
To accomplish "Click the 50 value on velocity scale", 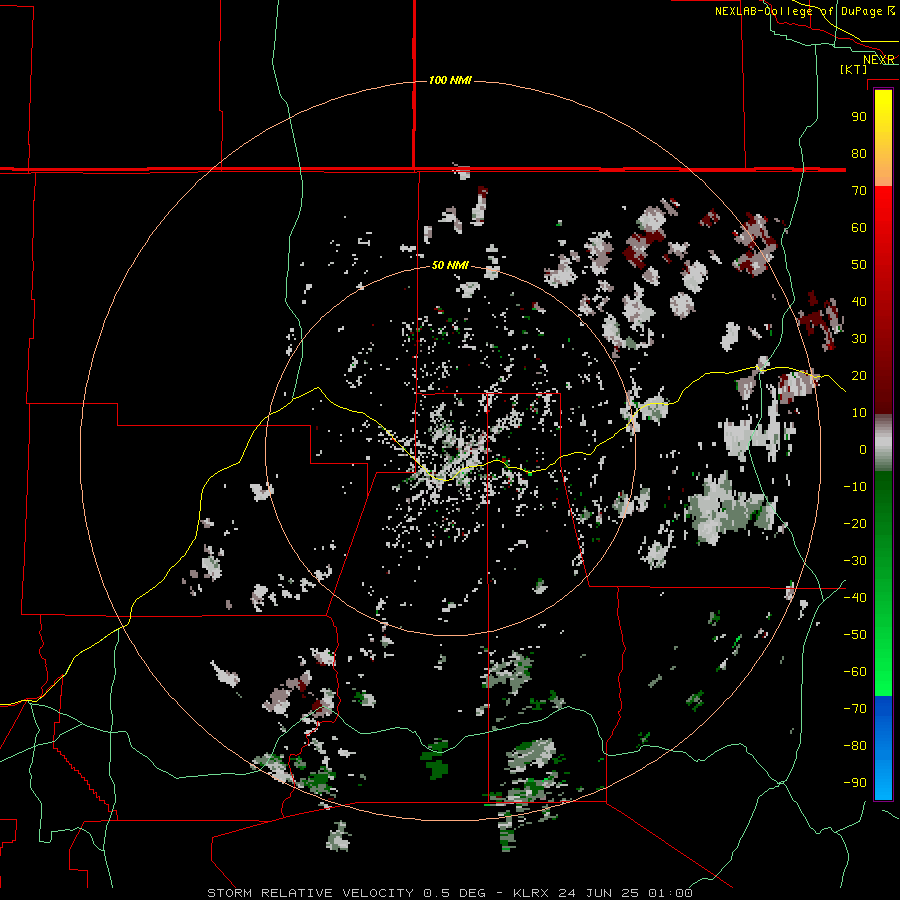I will coord(859,265).
